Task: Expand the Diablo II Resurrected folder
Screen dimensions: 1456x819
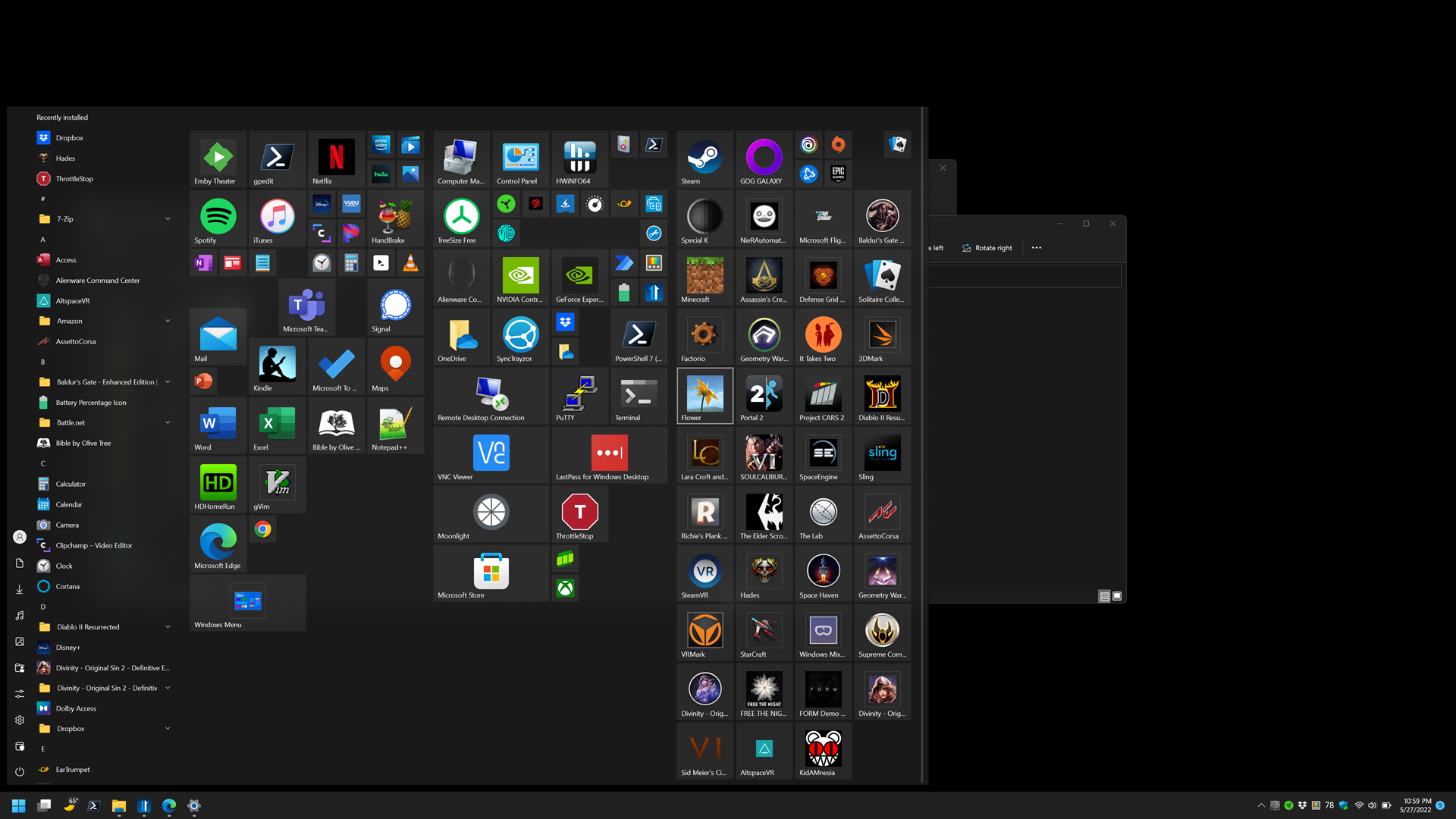Action: 104,627
